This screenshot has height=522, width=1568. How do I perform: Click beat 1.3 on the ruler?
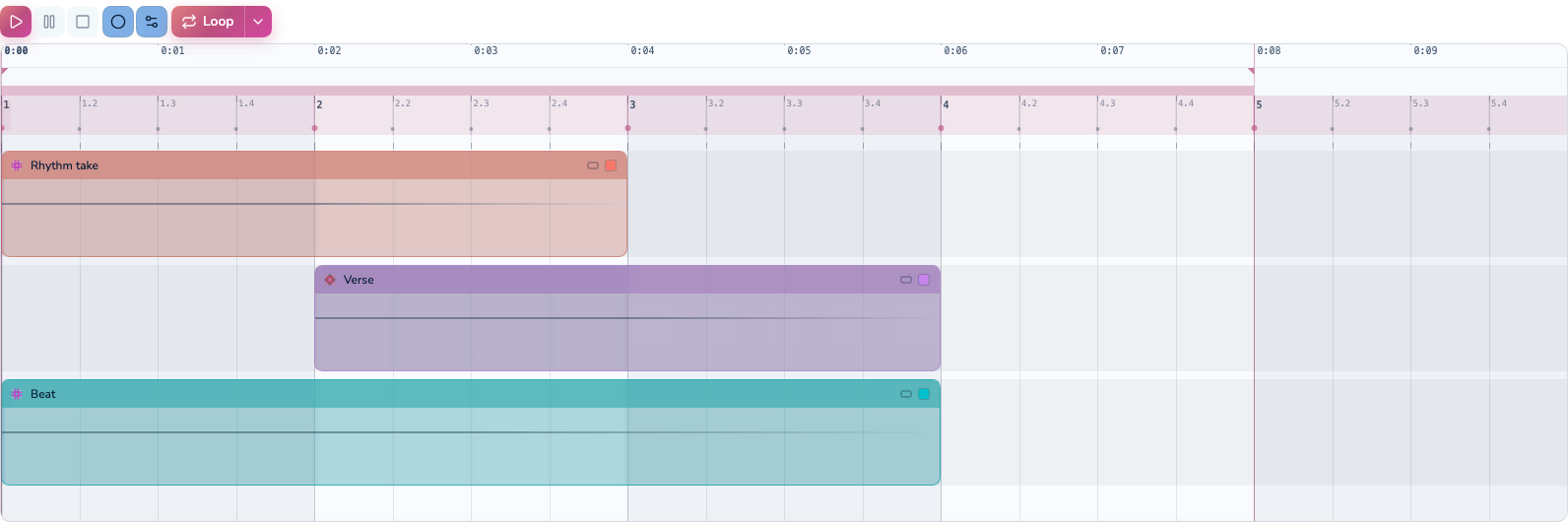point(168,103)
